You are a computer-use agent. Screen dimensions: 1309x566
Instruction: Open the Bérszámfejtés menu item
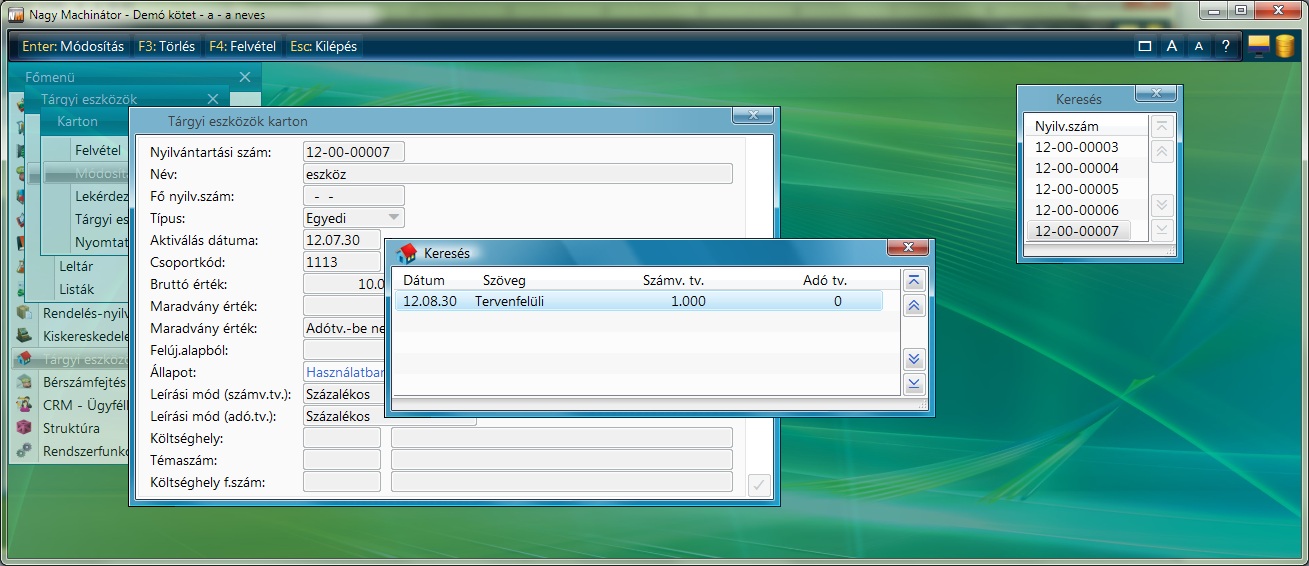pos(84,382)
